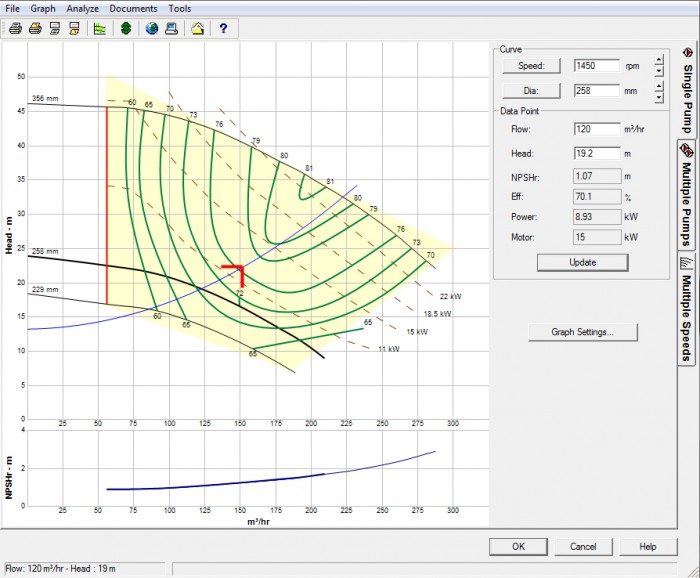The width and height of the screenshot is (700, 578).
Task: Click the Power value 8.93
Action: point(597,216)
